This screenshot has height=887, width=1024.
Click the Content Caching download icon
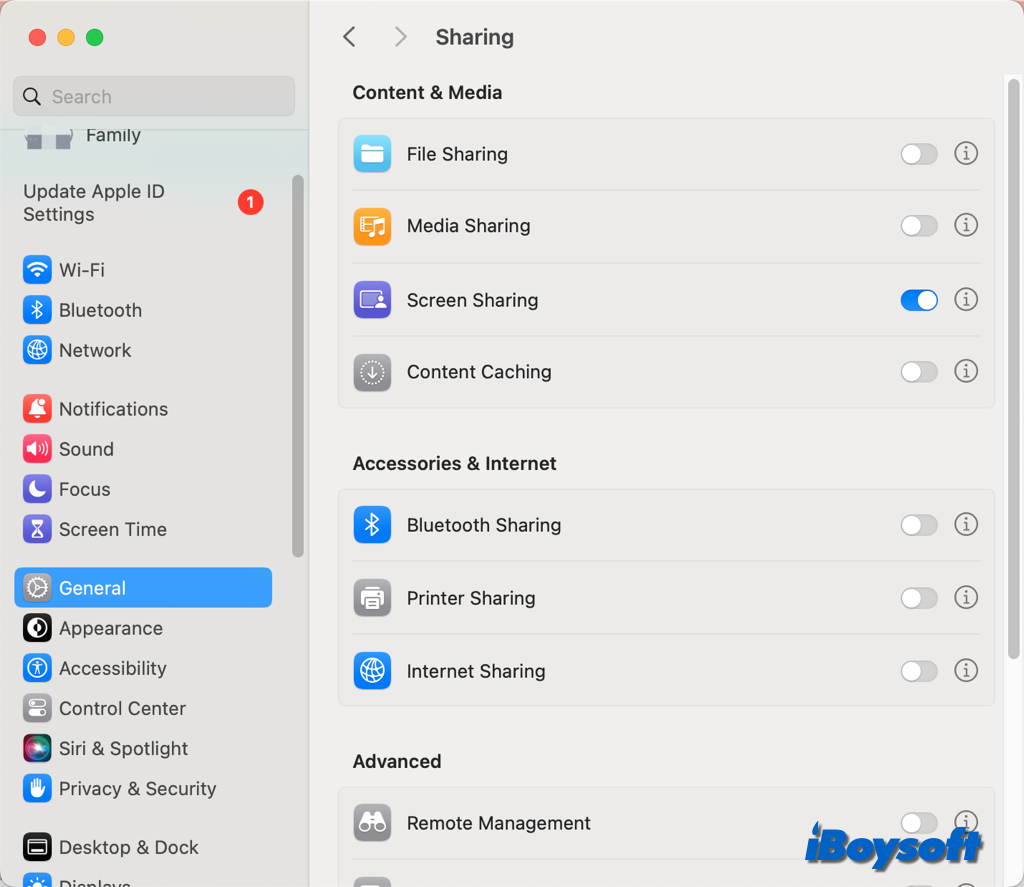click(372, 372)
